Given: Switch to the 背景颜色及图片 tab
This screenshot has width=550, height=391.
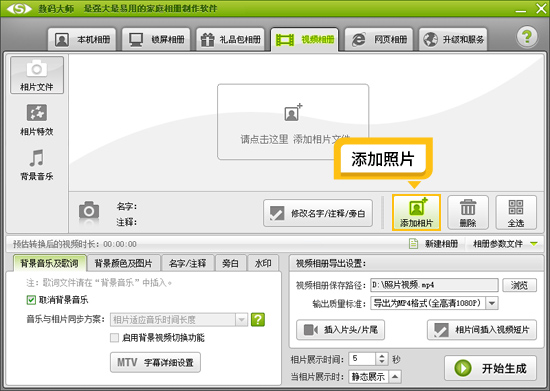Looking at the screenshot, I should (123, 263).
